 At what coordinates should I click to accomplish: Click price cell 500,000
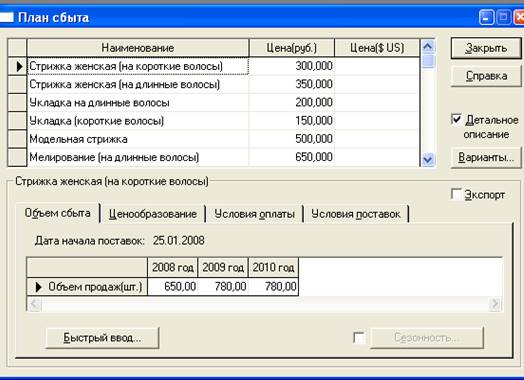(291, 139)
